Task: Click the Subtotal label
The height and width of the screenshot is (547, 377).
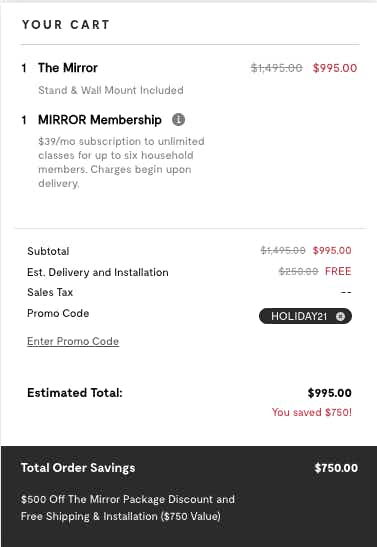Action: pyautogui.click(x=48, y=251)
